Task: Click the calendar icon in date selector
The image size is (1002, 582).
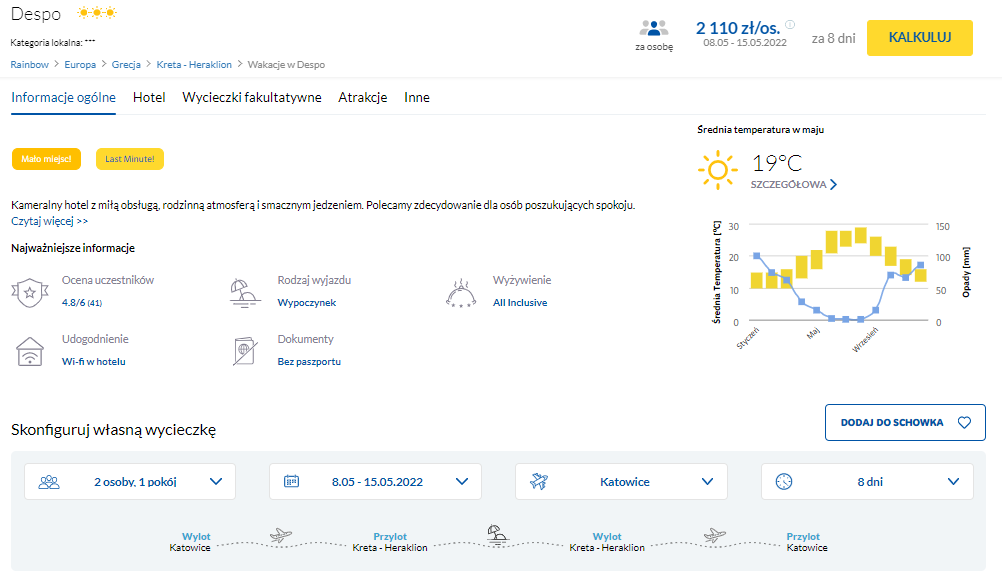Action: (x=292, y=481)
